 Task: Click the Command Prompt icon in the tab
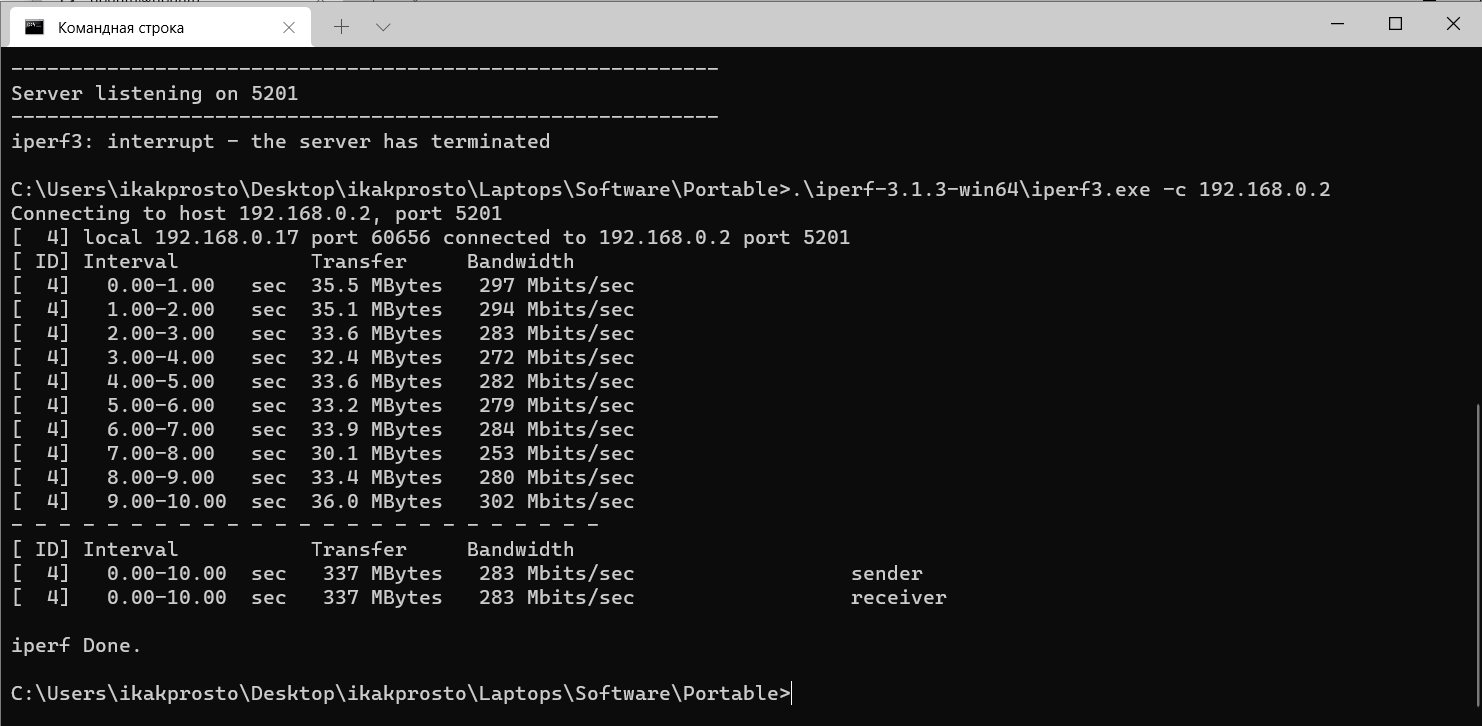[35, 27]
